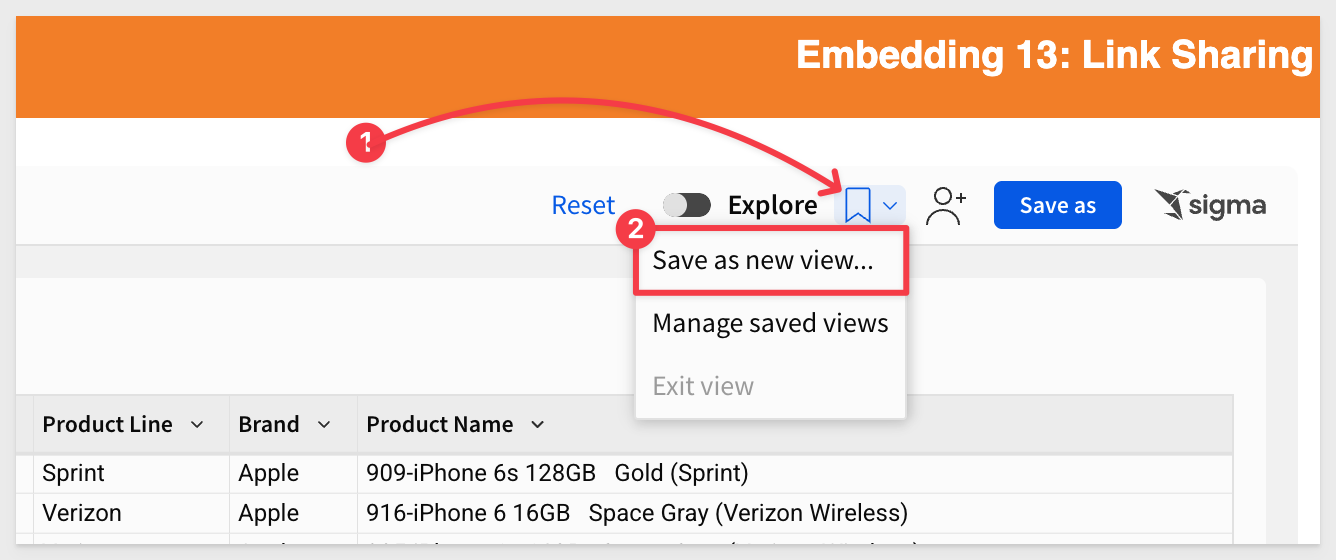Choose Save as new view…

tap(771, 261)
